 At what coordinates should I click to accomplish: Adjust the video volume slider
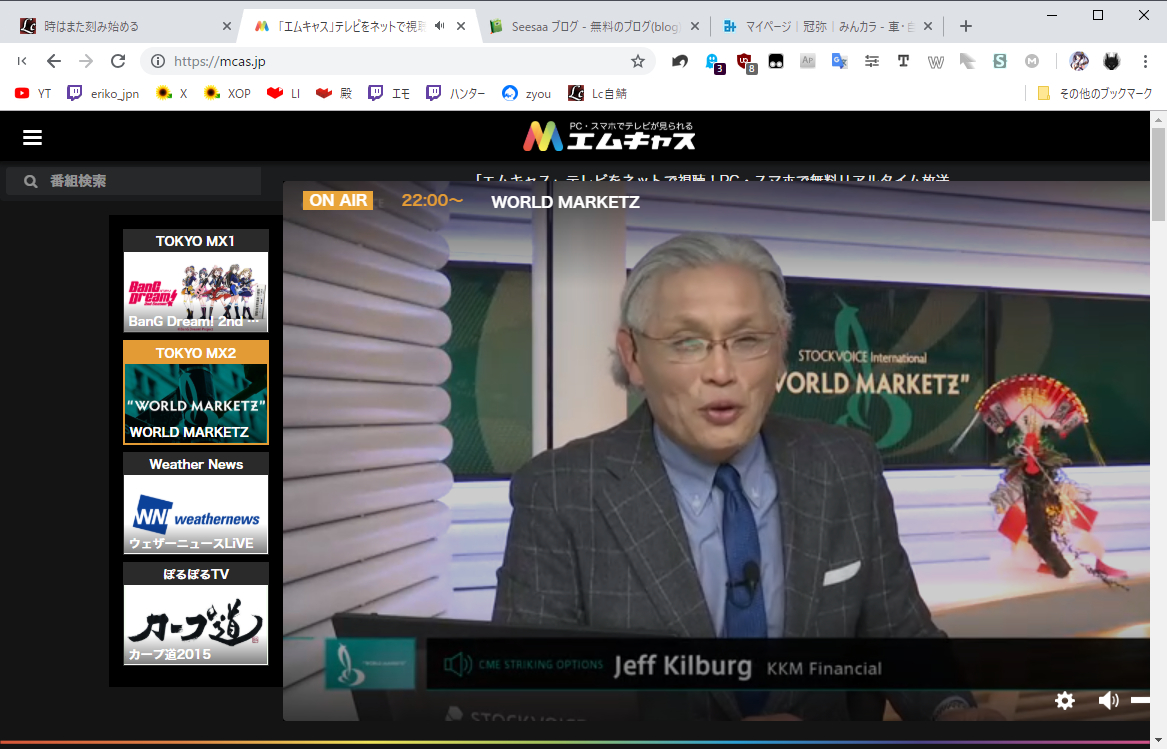coord(1140,701)
